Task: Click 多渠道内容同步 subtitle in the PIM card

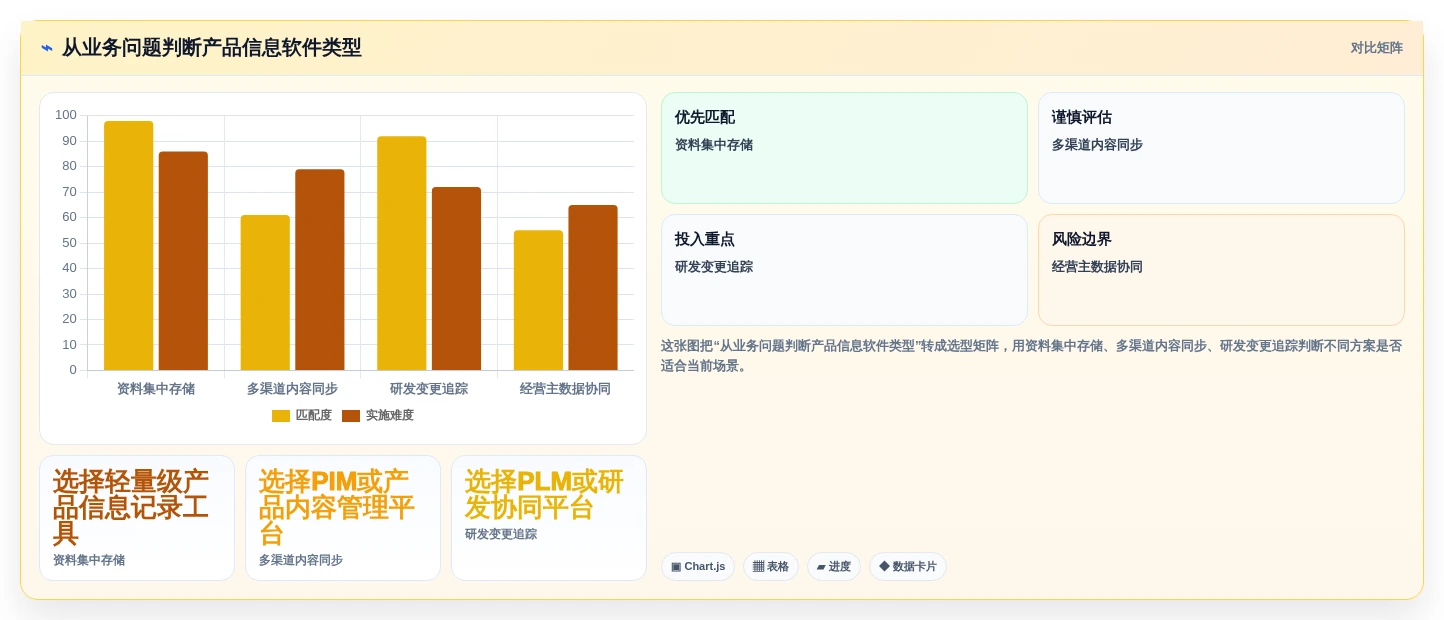Action: pos(301,561)
